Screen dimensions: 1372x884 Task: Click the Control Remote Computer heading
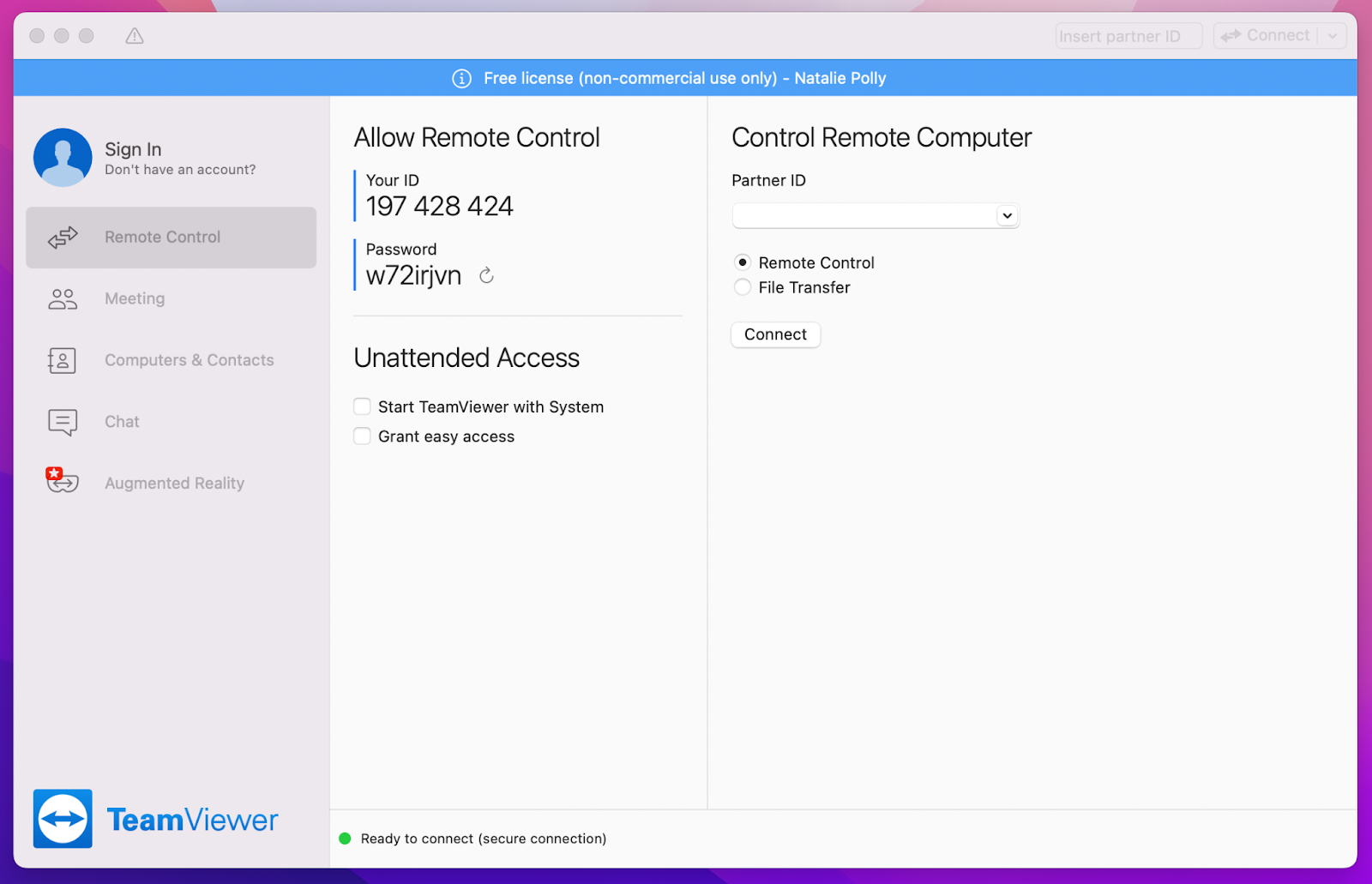point(882,138)
